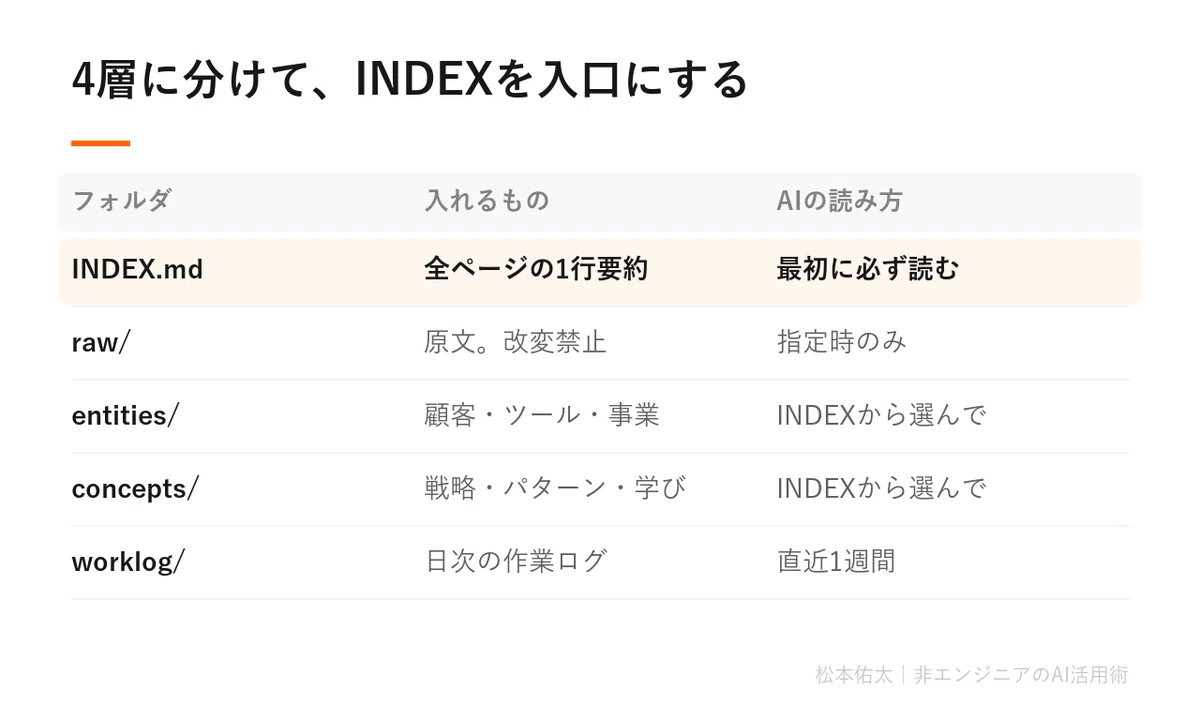The image size is (1200, 705).
Task: Click the 直近1週間 cell
Action: 836,561
